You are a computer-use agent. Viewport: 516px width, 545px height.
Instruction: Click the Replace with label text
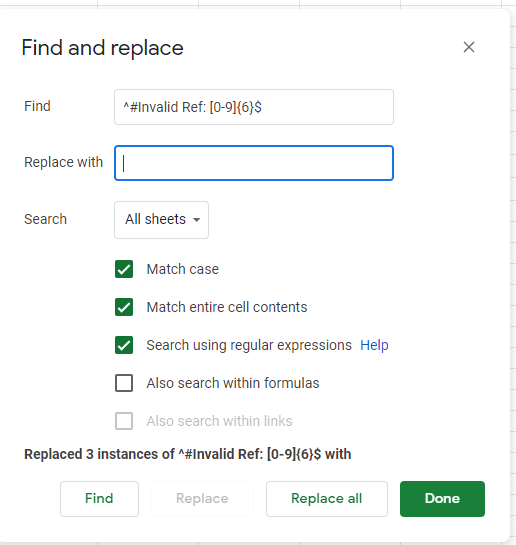(64, 162)
